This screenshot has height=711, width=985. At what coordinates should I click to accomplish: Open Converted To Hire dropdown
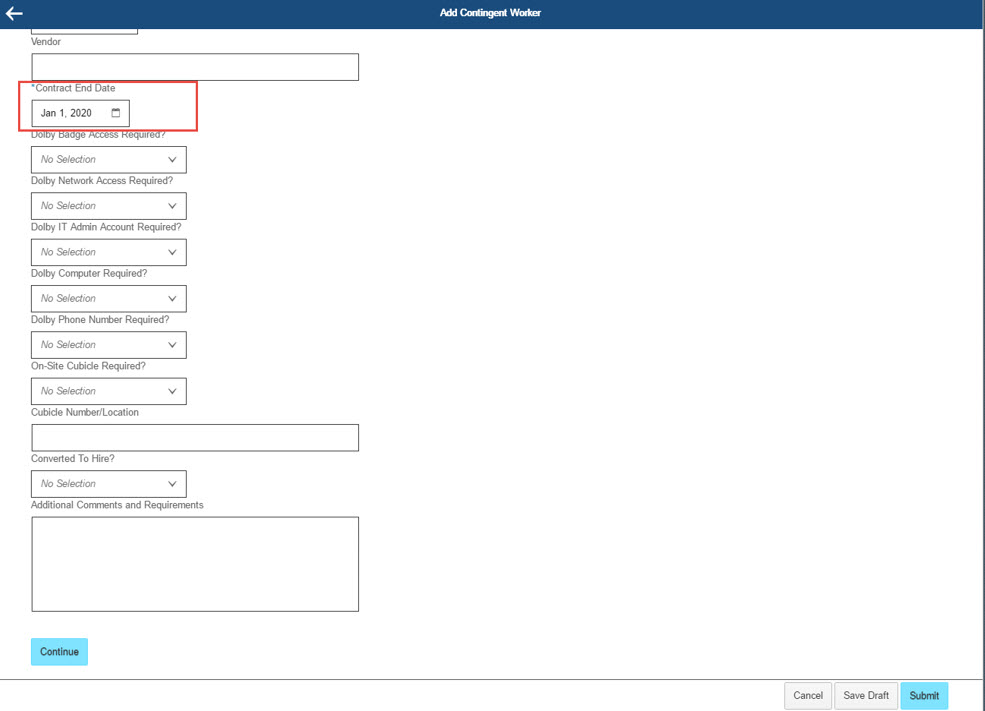point(109,484)
